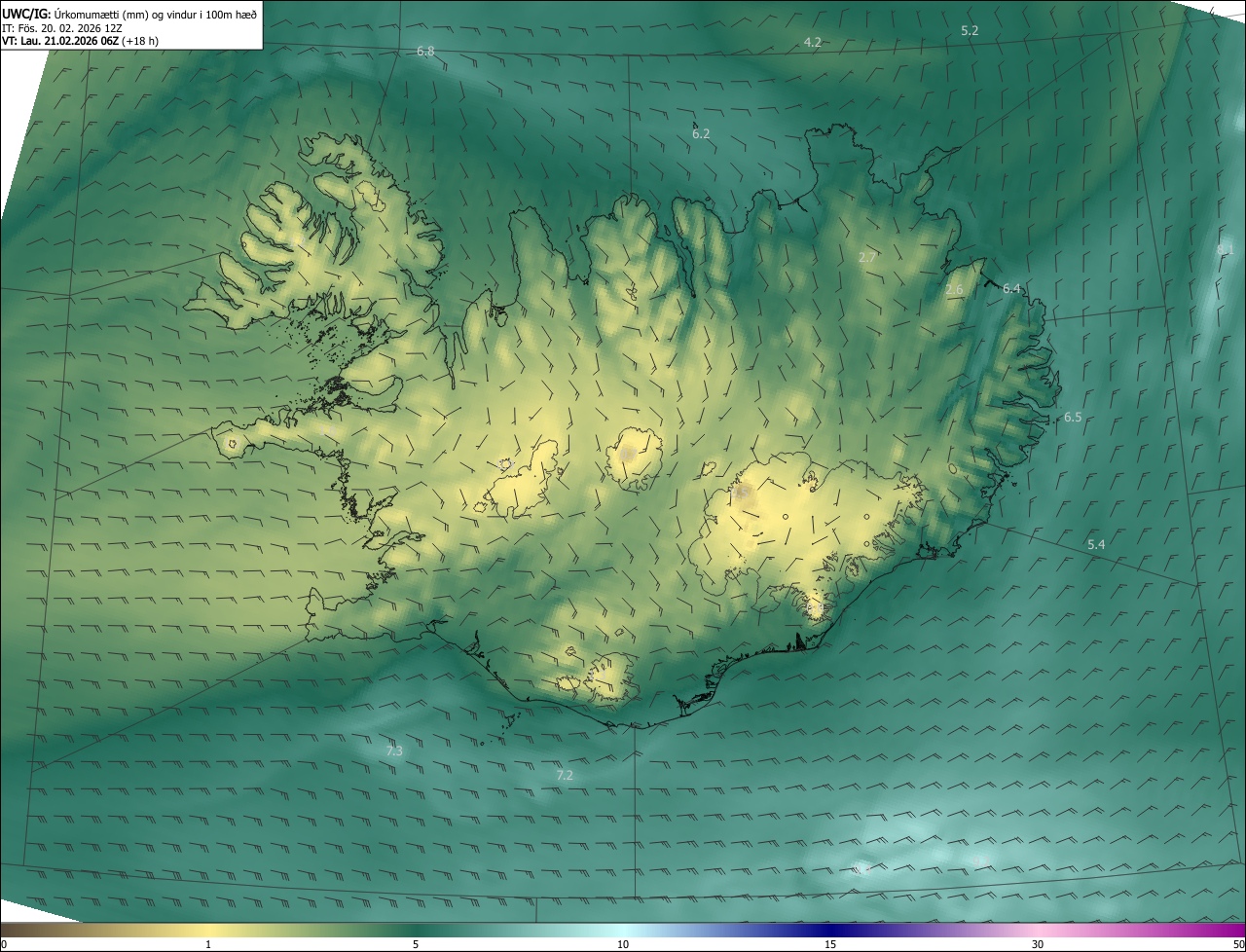The width and height of the screenshot is (1246, 952).
Task: Click the 7.2 value label south of Iceland
Action: pos(565,776)
